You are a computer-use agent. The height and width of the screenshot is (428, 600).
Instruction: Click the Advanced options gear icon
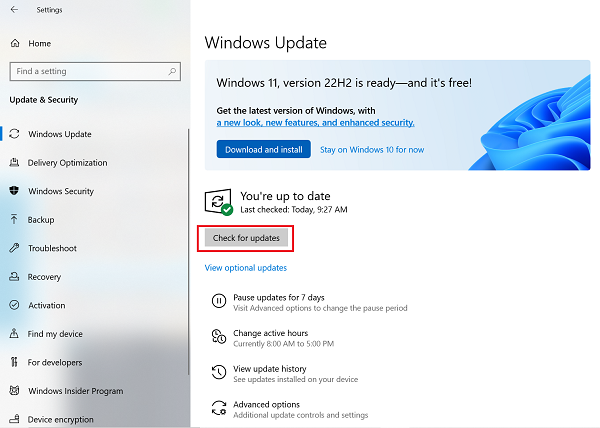(218, 408)
